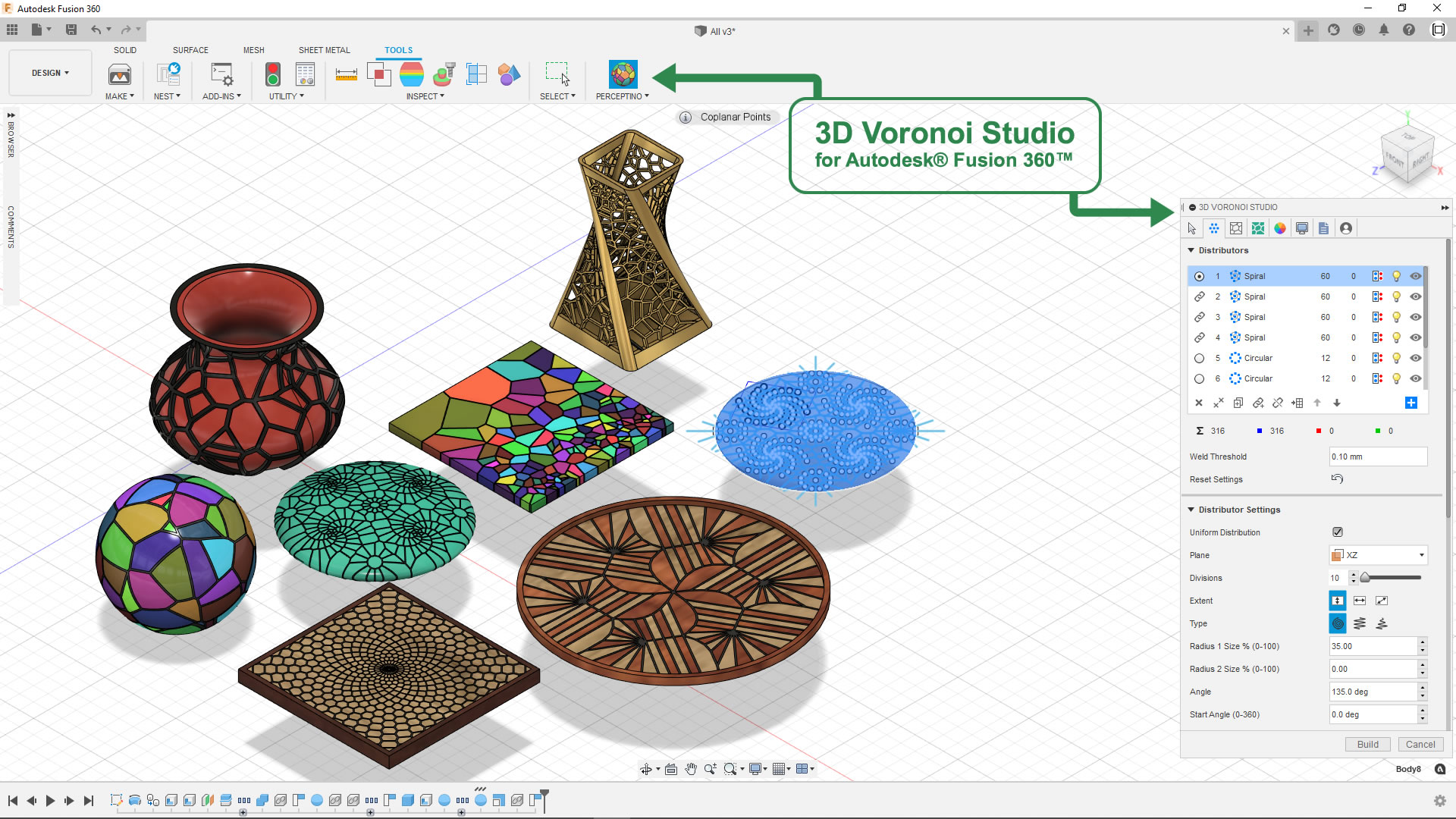Select radio button for distributor 5 Circular

[x=1199, y=358]
